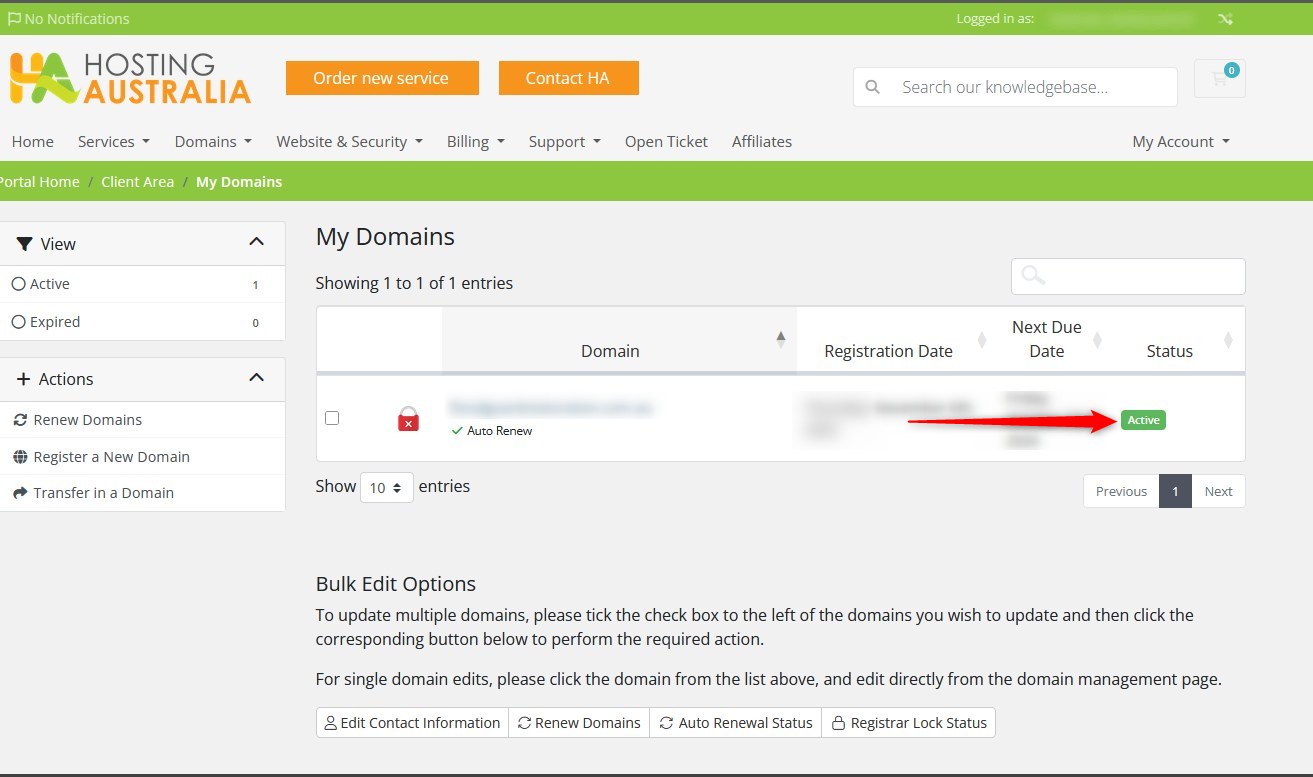Tick the domain row checkbox

coord(332,418)
